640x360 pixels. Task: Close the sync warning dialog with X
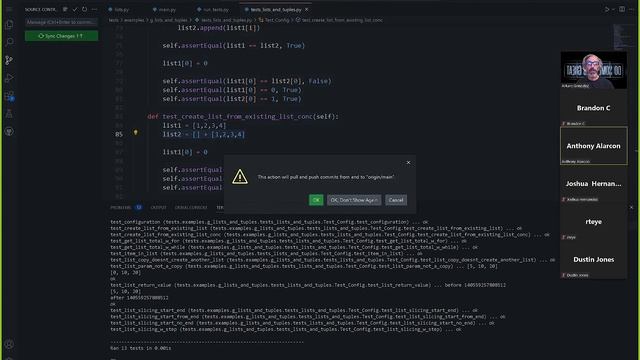[x=408, y=162]
